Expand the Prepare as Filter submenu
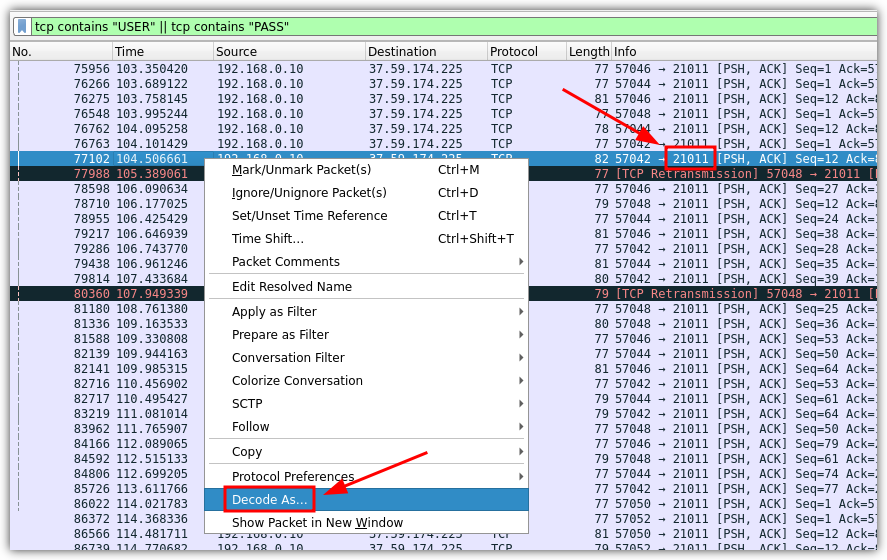887x560 pixels. tap(280, 335)
